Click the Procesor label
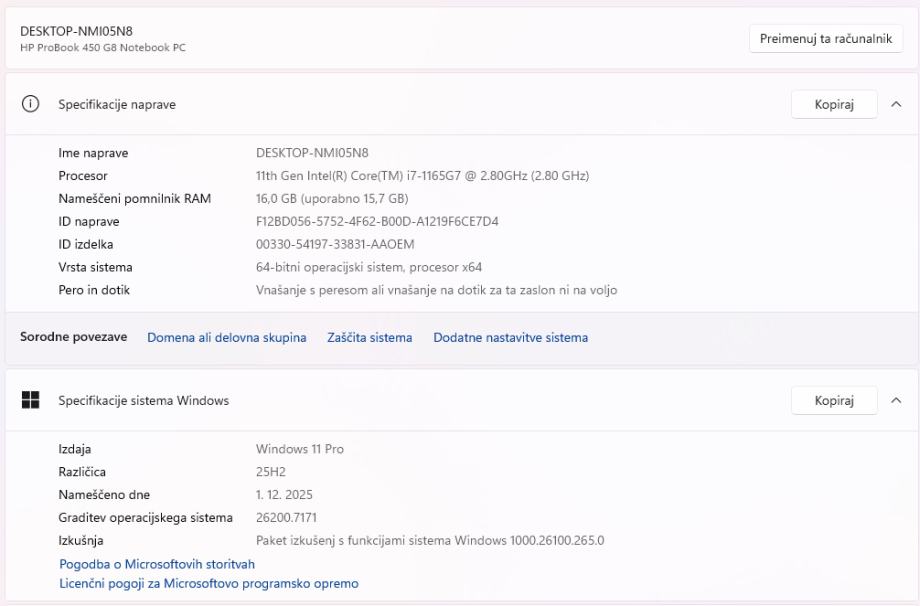 [x=83, y=176]
